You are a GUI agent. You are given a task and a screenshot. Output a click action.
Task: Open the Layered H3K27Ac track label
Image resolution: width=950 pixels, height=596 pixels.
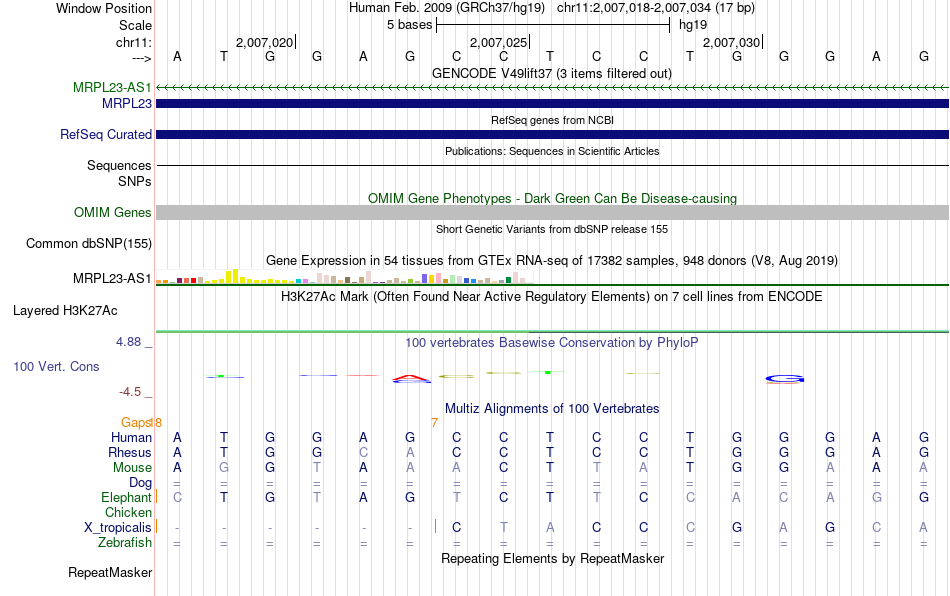[65, 311]
